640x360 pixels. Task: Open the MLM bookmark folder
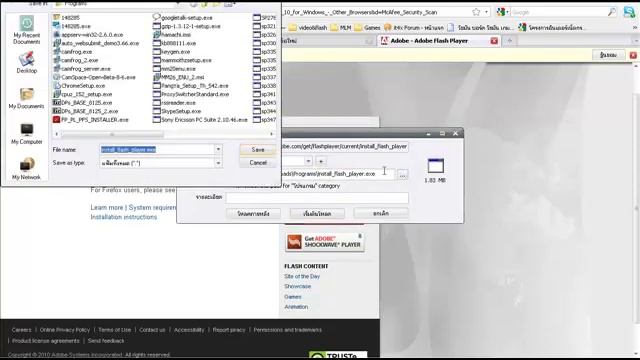pyautogui.click(x=341, y=28)
